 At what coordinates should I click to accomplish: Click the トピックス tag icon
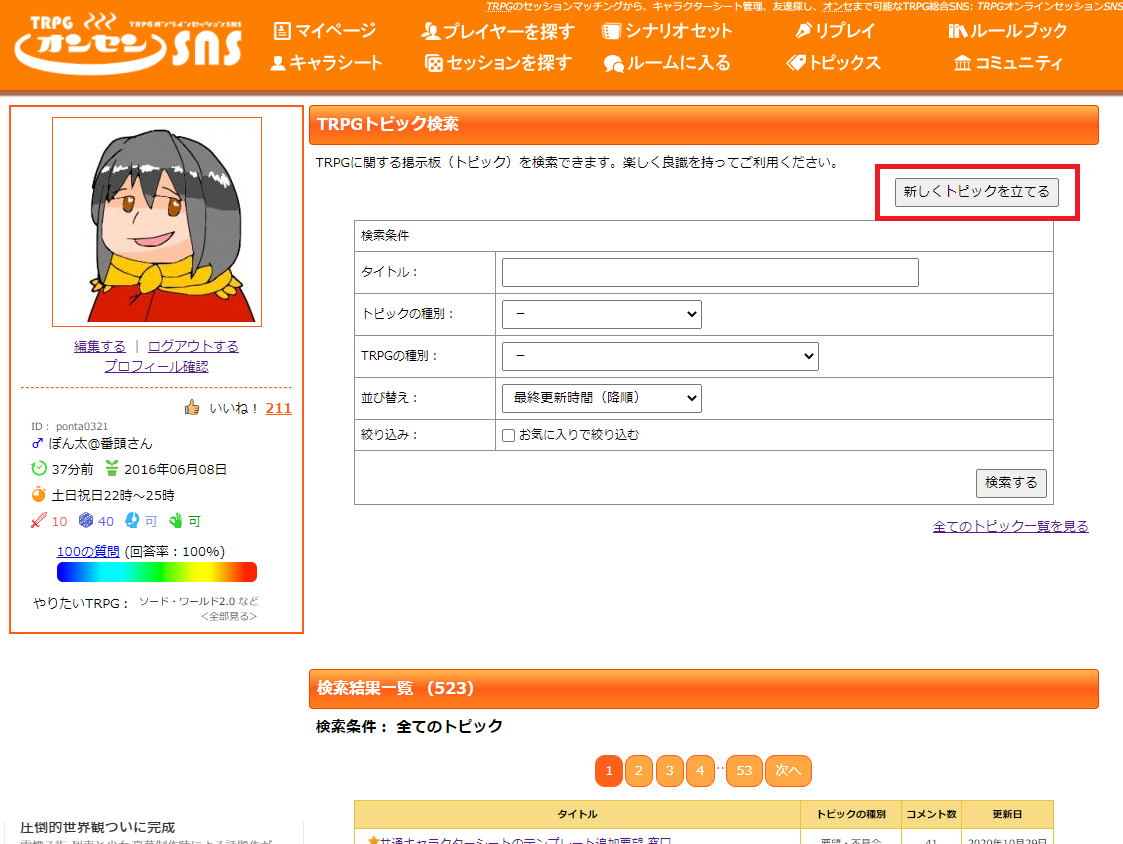tap(796, 63)
